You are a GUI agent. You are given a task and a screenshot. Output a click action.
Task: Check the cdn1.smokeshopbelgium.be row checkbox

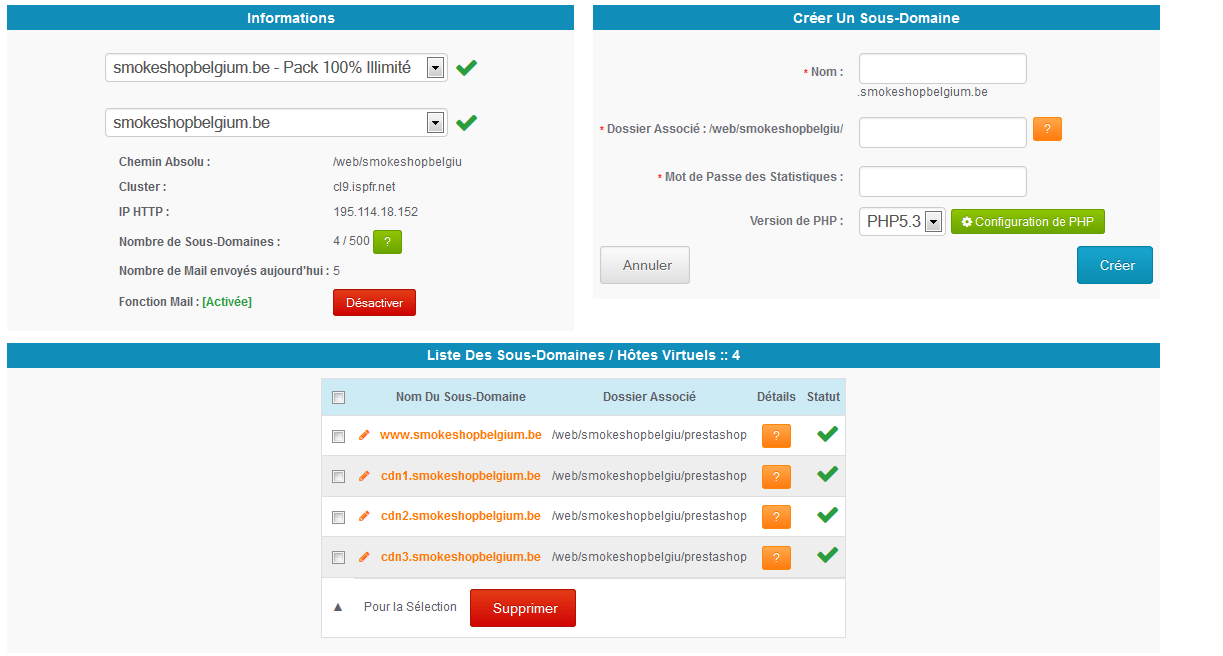pyautogui.click(x=338, y=477)
